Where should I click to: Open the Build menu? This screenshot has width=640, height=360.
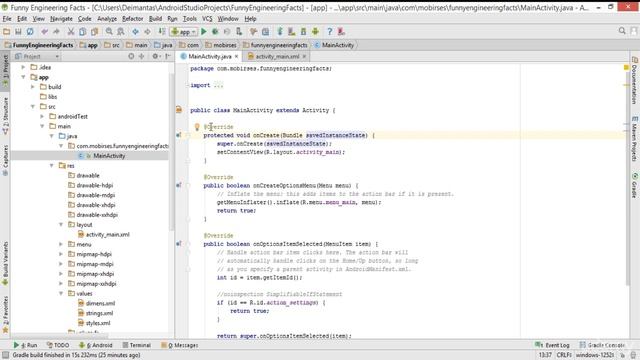[x=155, y=19]
